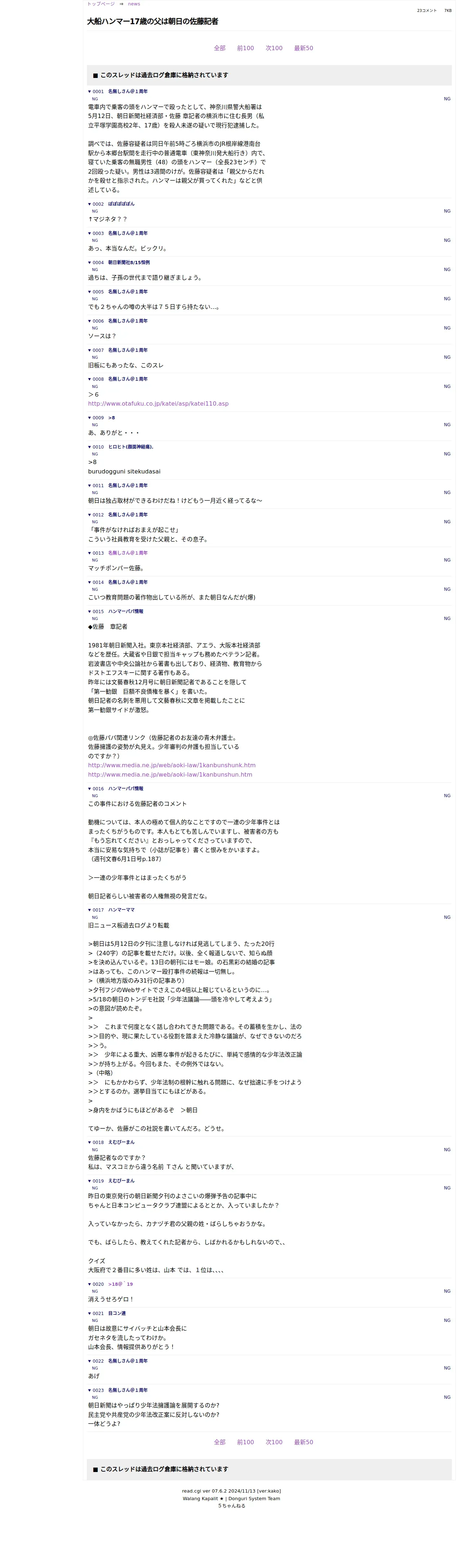
Task: Toggle right-aligned NG on post 0003
Action: coord(447,240)
